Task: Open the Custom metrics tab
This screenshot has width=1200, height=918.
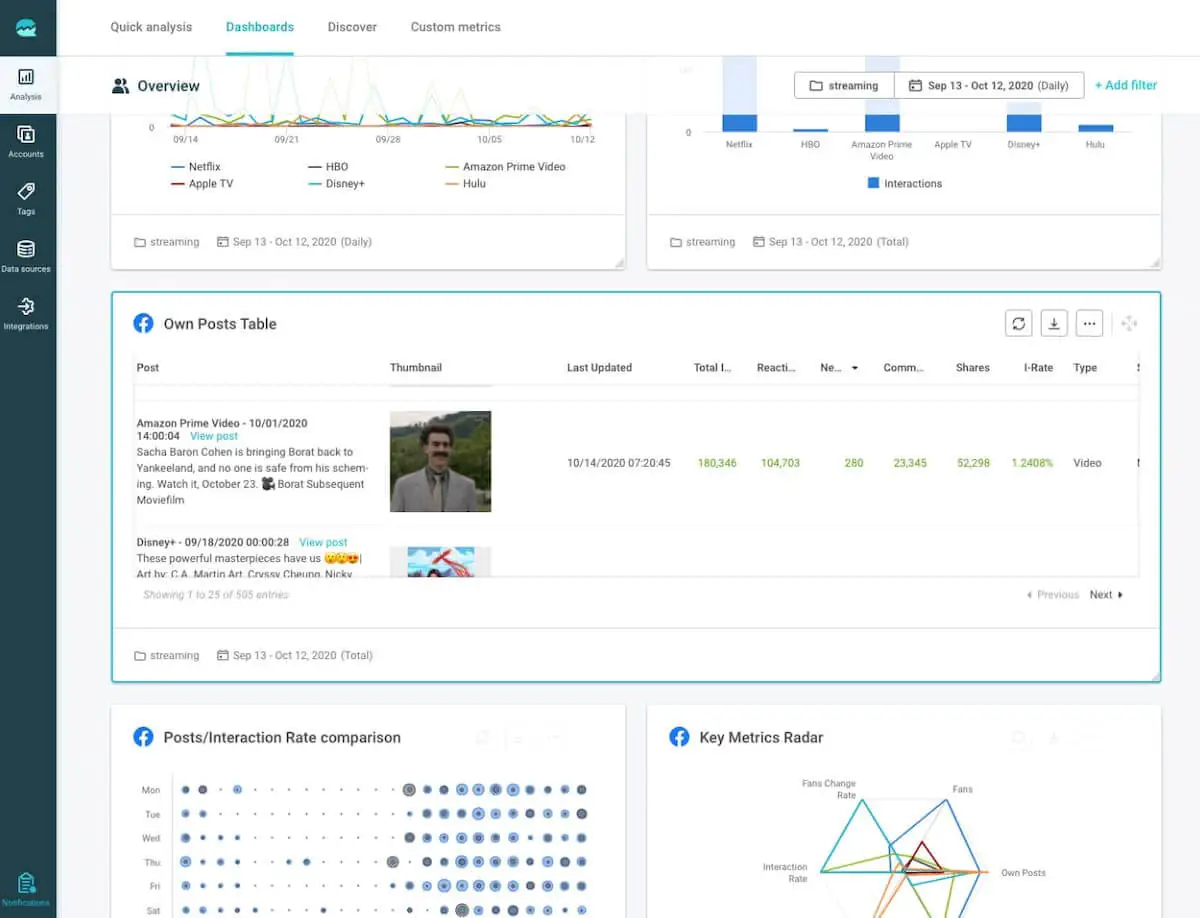Action: [455, 27]
